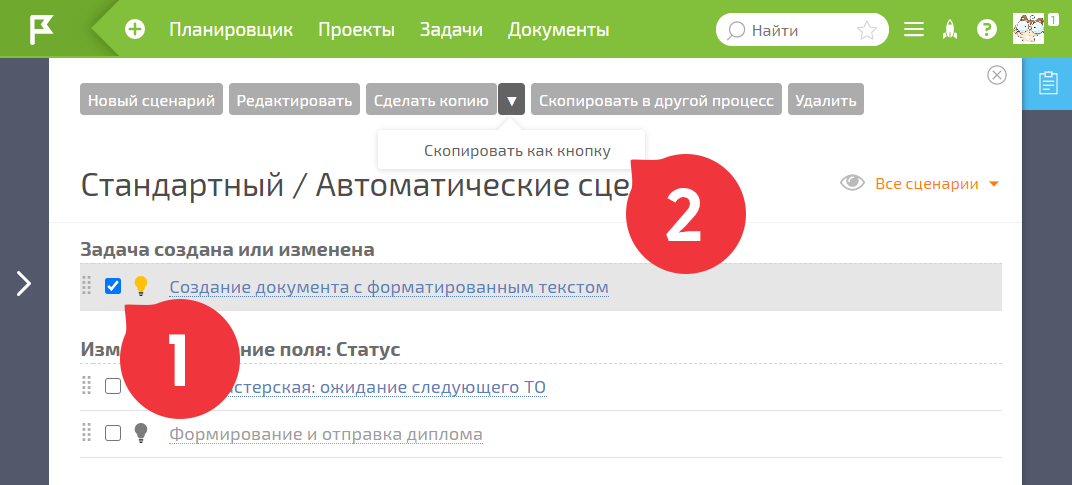The width and height of the screenshot is (1072, 485).
Task: Uncheck the document creation scenario checkbox
Action: (113, 286)
